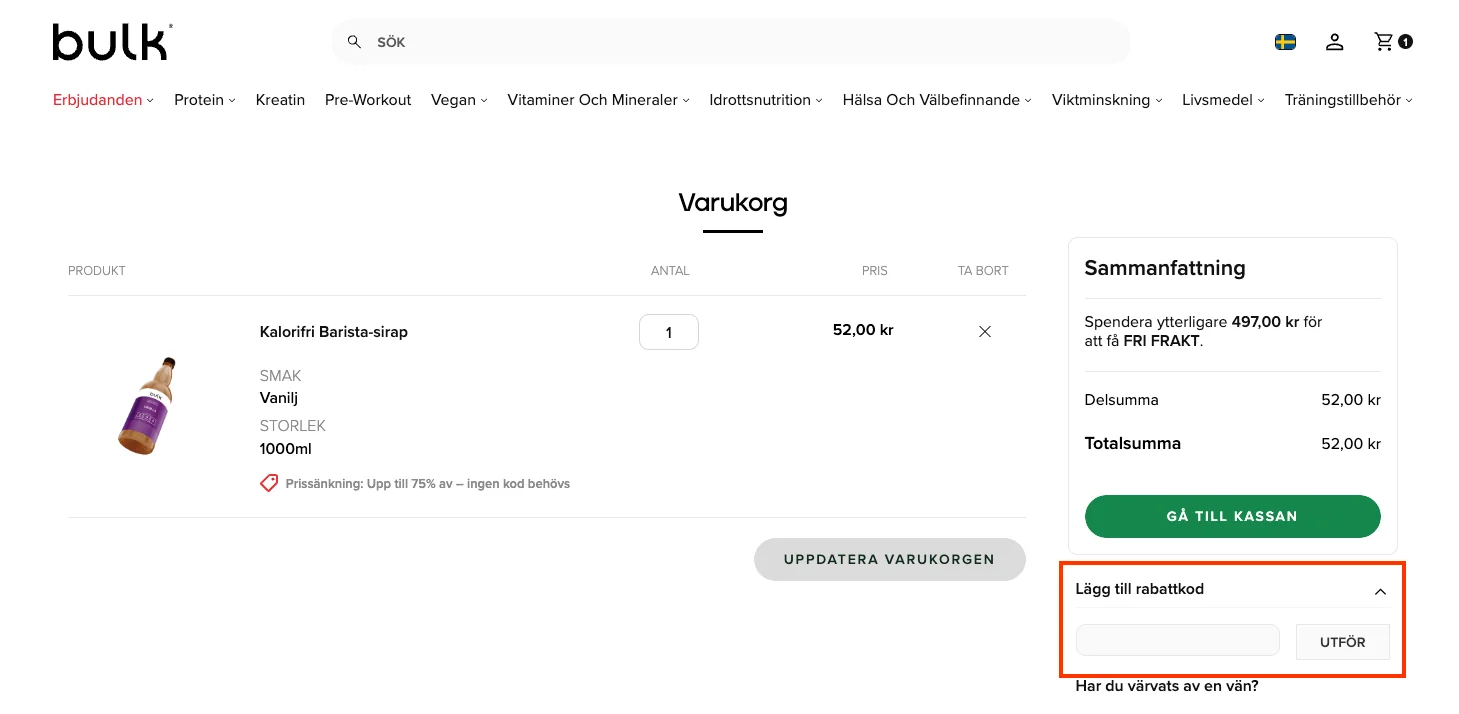Viewport: 1459px width, 714px height.
Task: Collapse the Lägg till rabattkod section
Action: [x=1380, y=591]
